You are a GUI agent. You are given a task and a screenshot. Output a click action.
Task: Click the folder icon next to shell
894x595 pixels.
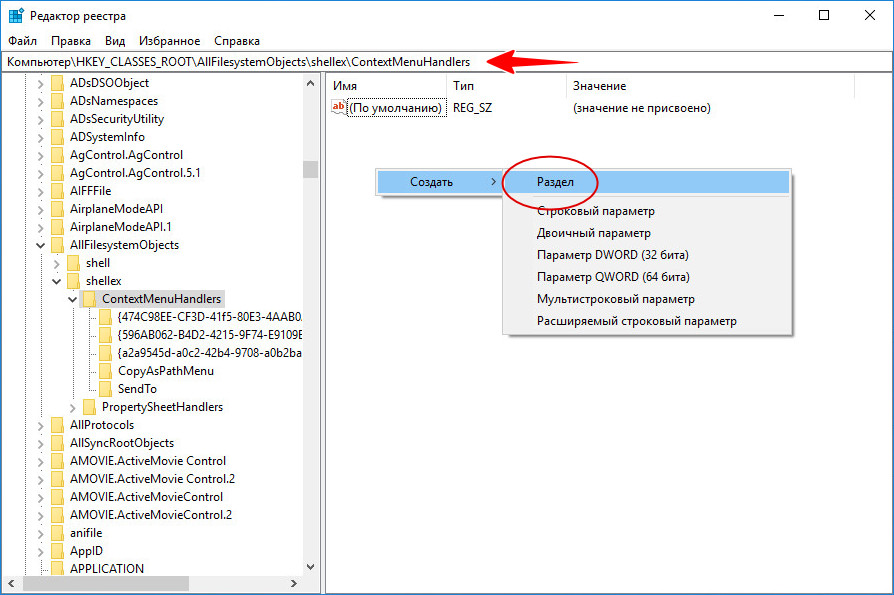click(74, 263)
